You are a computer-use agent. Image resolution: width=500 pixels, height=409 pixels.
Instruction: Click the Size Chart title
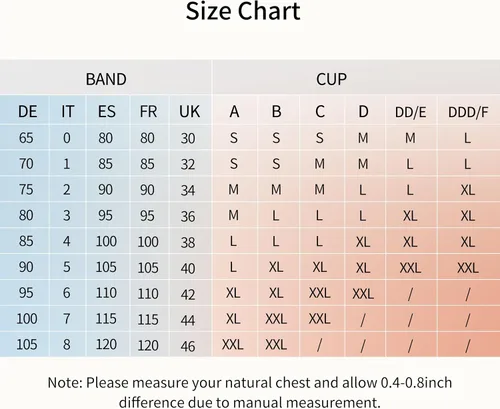click(243, 11)
